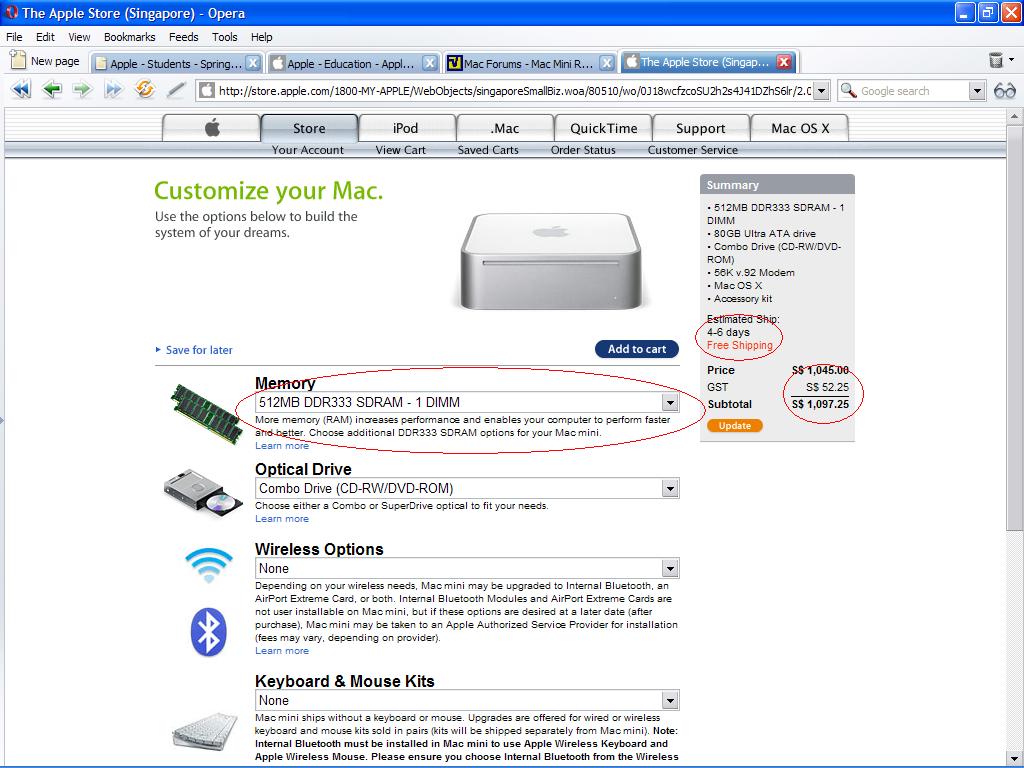This screenshot has width=1024, height=768.
Task: Click the page scrollbar down arrow
Action: tap(1014, 758)
